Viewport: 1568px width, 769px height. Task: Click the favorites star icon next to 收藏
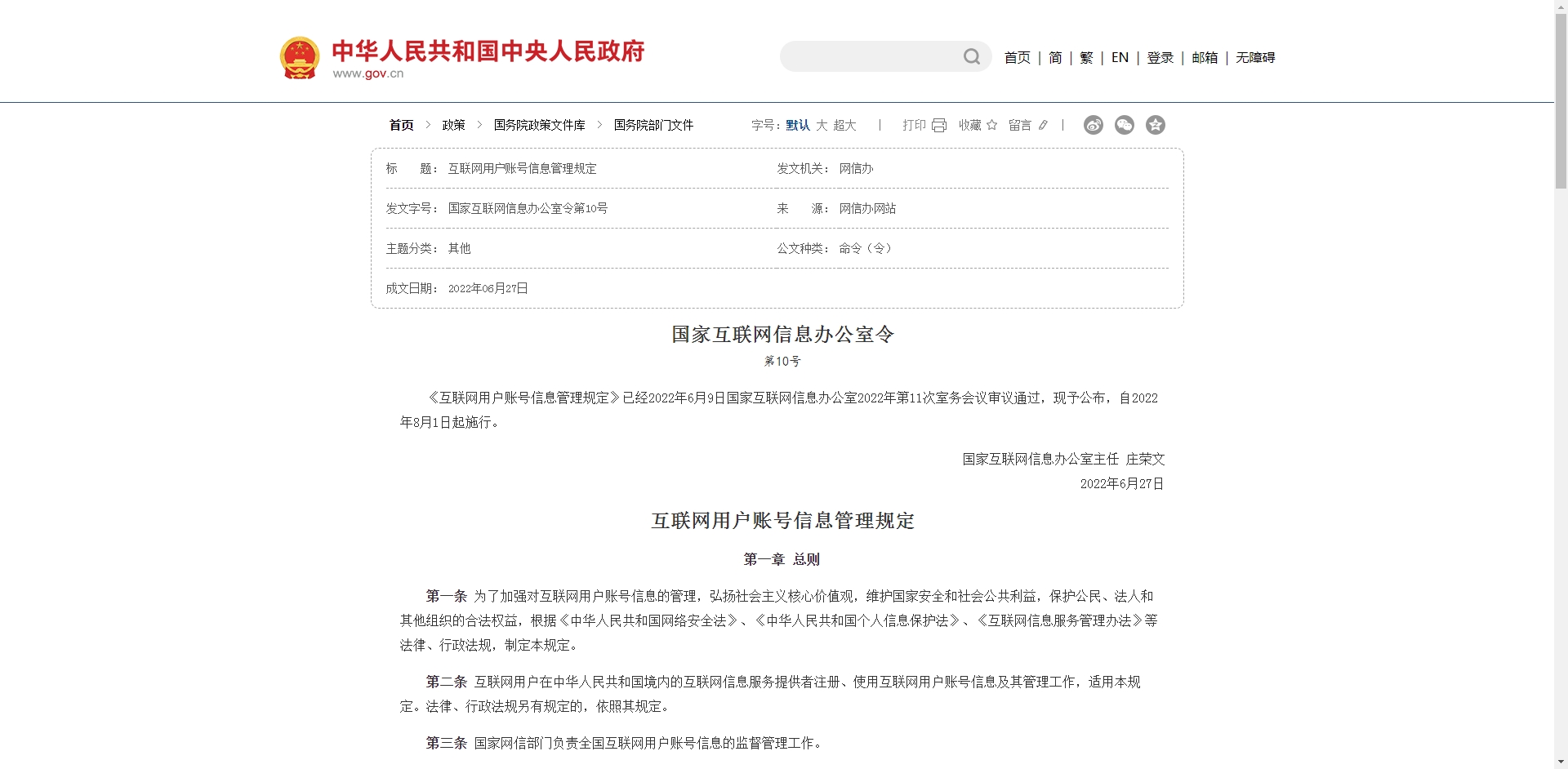992,125
